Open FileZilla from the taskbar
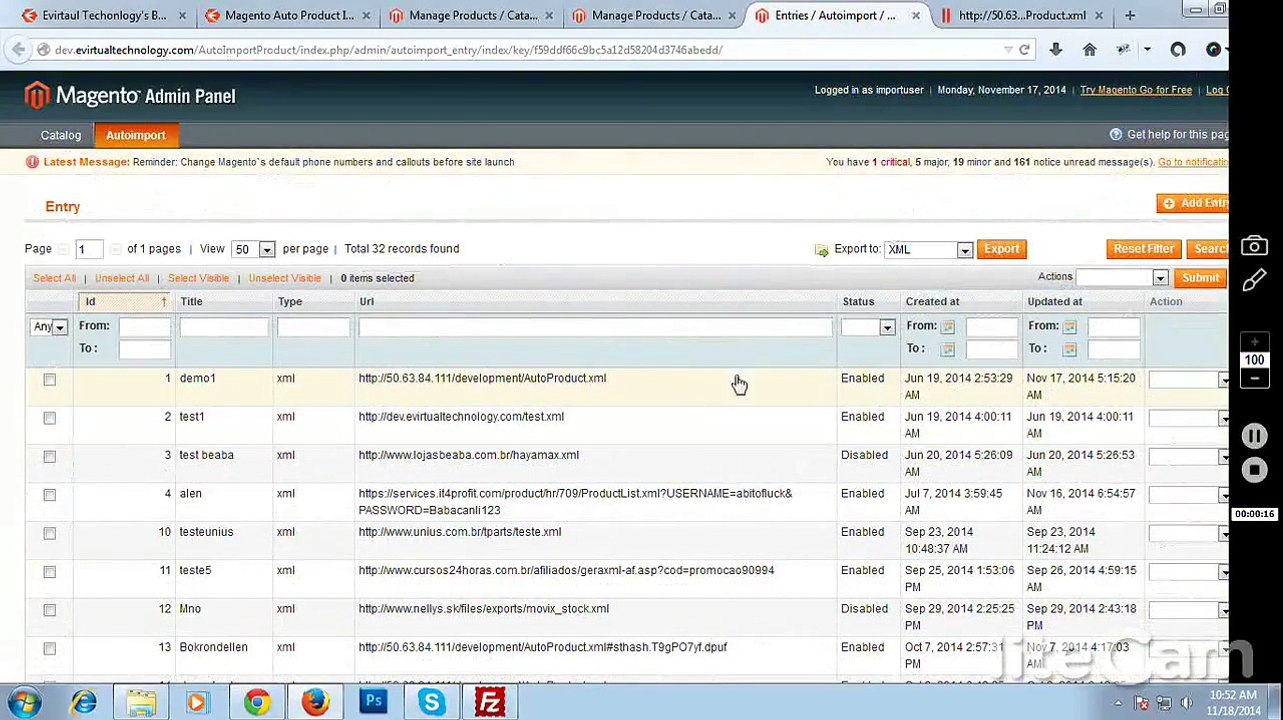Screen dimensions: 1283x720 489,702
